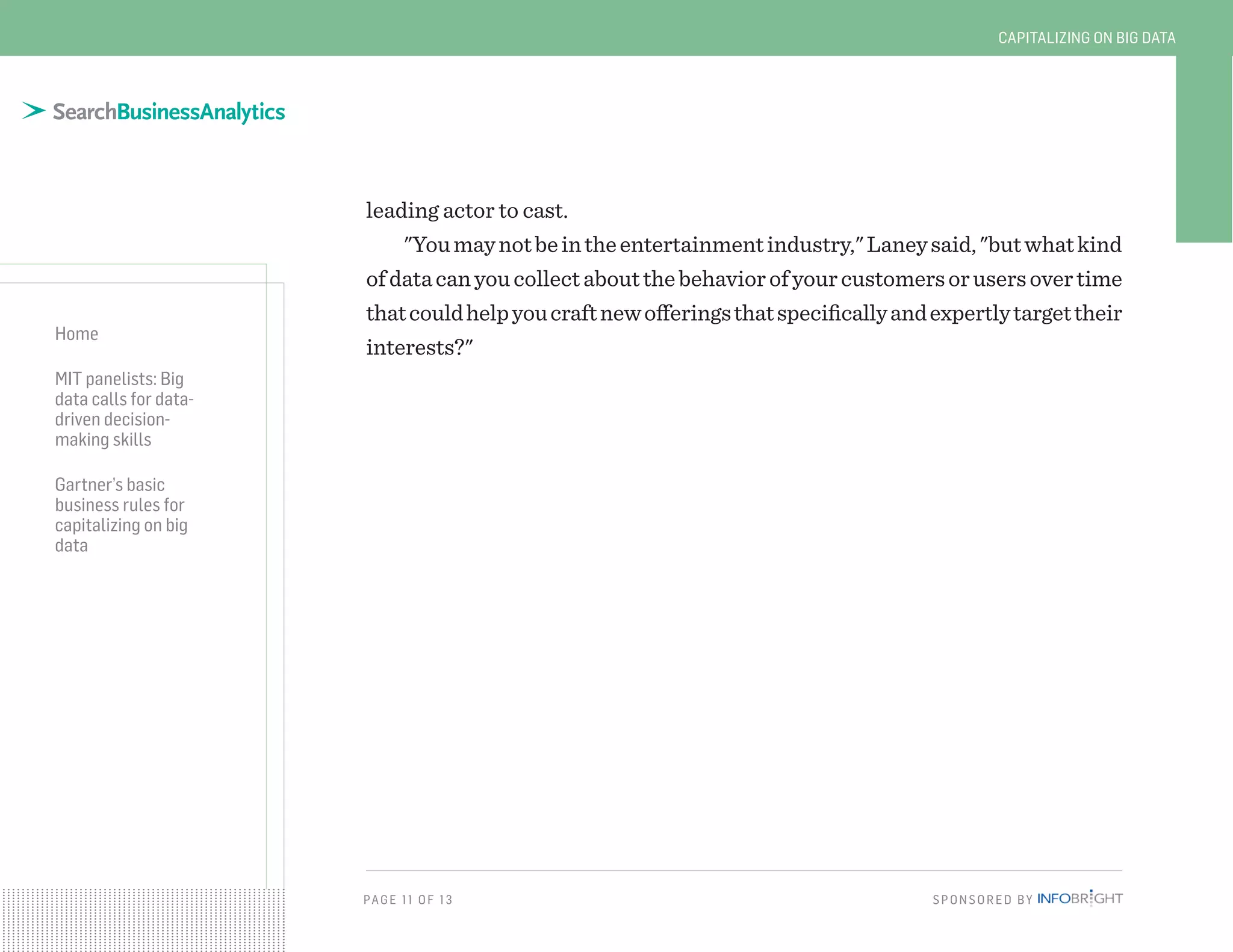This screenshot has height=952, width=1233.
Task: Click the Sponsored By label in footer
Action: pyautogui.click(x=982, y=900)
